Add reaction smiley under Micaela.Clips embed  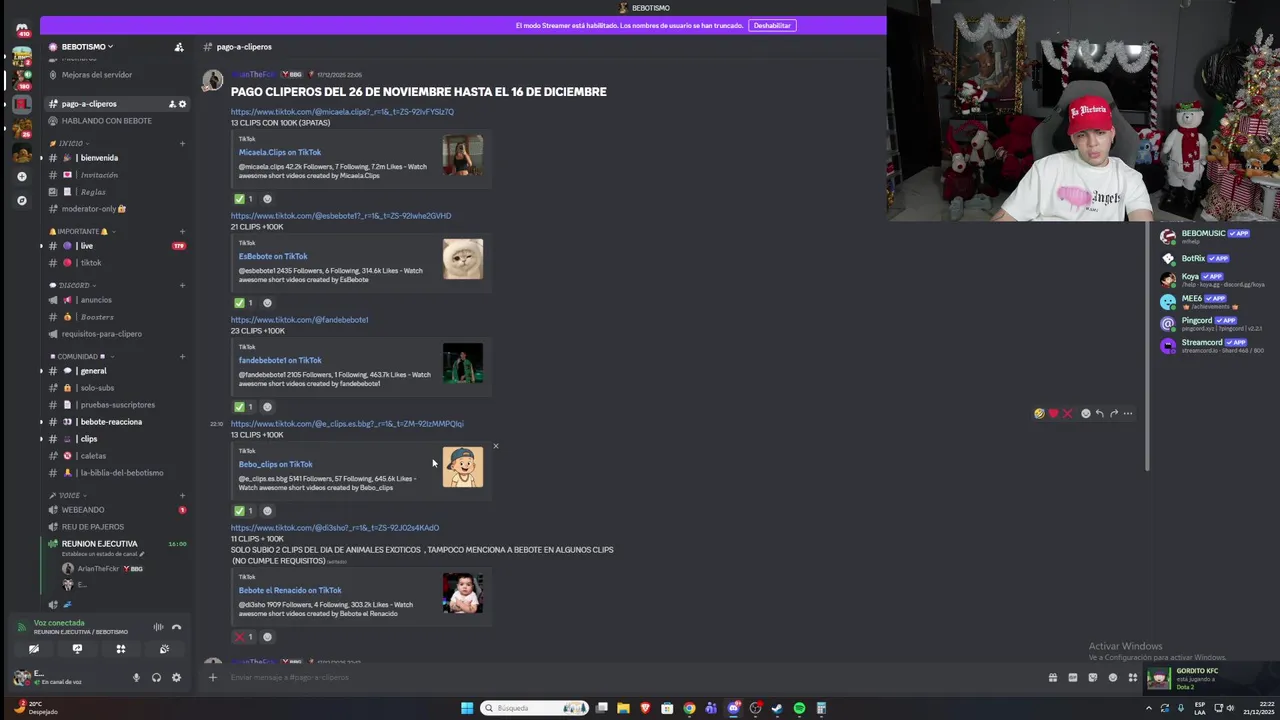click(267, 199)
